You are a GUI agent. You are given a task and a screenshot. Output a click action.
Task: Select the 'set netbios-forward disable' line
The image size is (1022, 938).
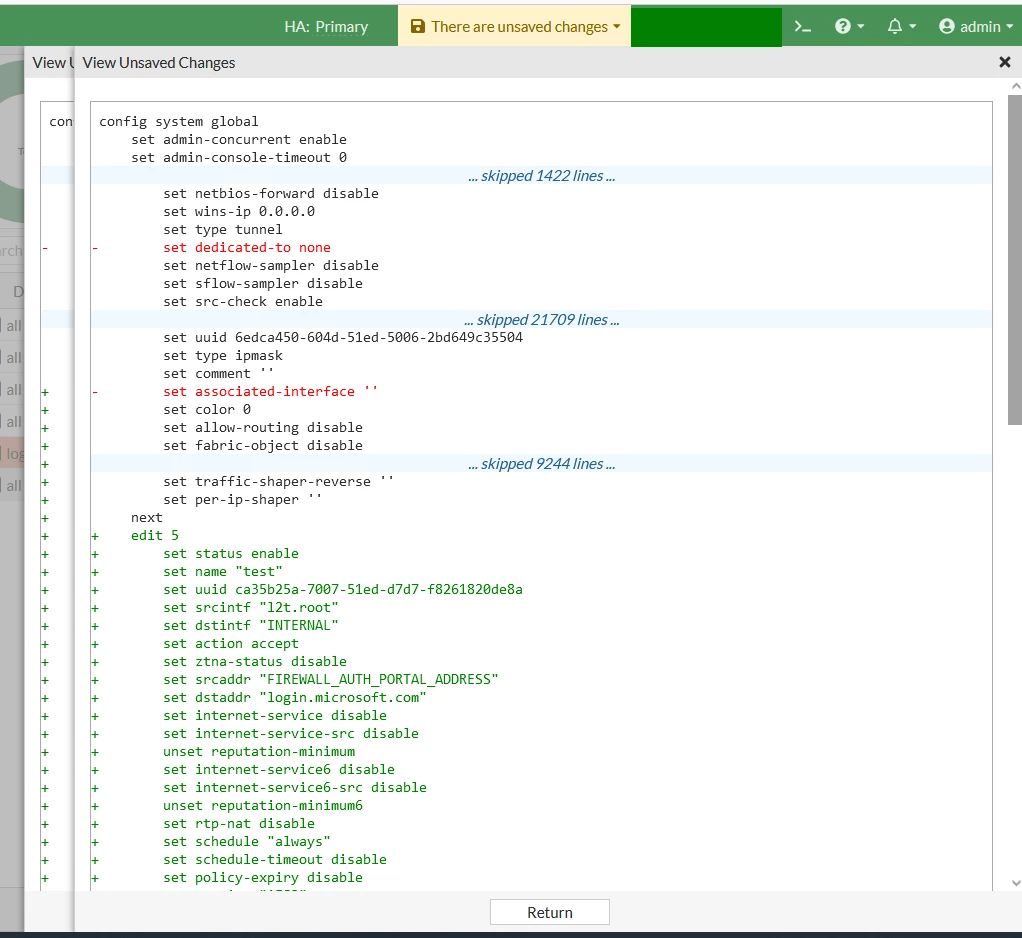pos(270,193)
